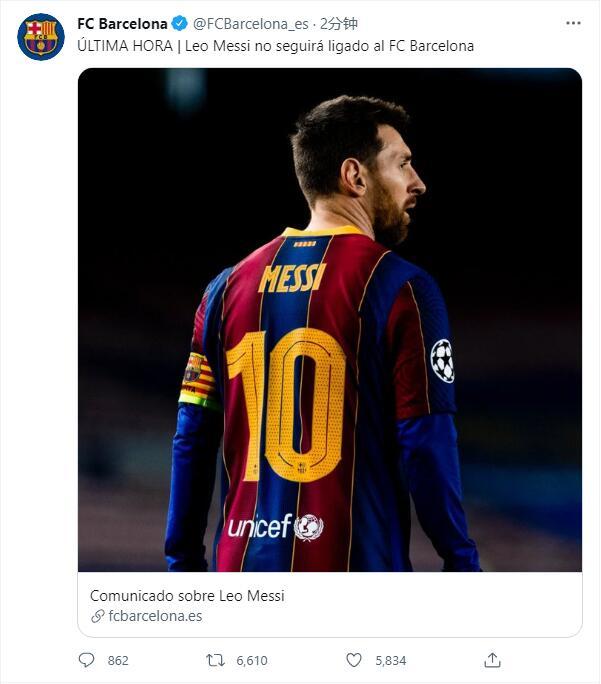
Task: Select the tweet text about Leo Messi
Action: click(276, 46)
